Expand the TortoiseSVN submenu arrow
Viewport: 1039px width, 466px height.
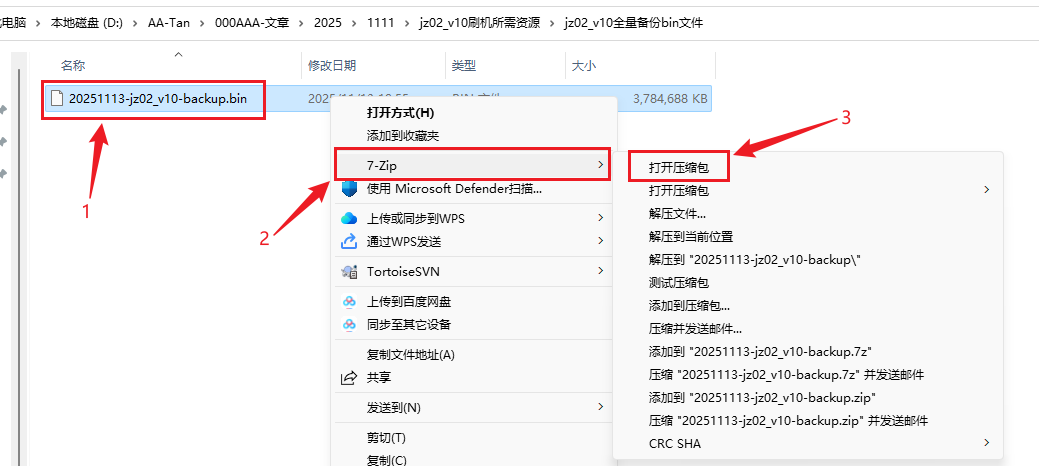(x=600, y=271)
